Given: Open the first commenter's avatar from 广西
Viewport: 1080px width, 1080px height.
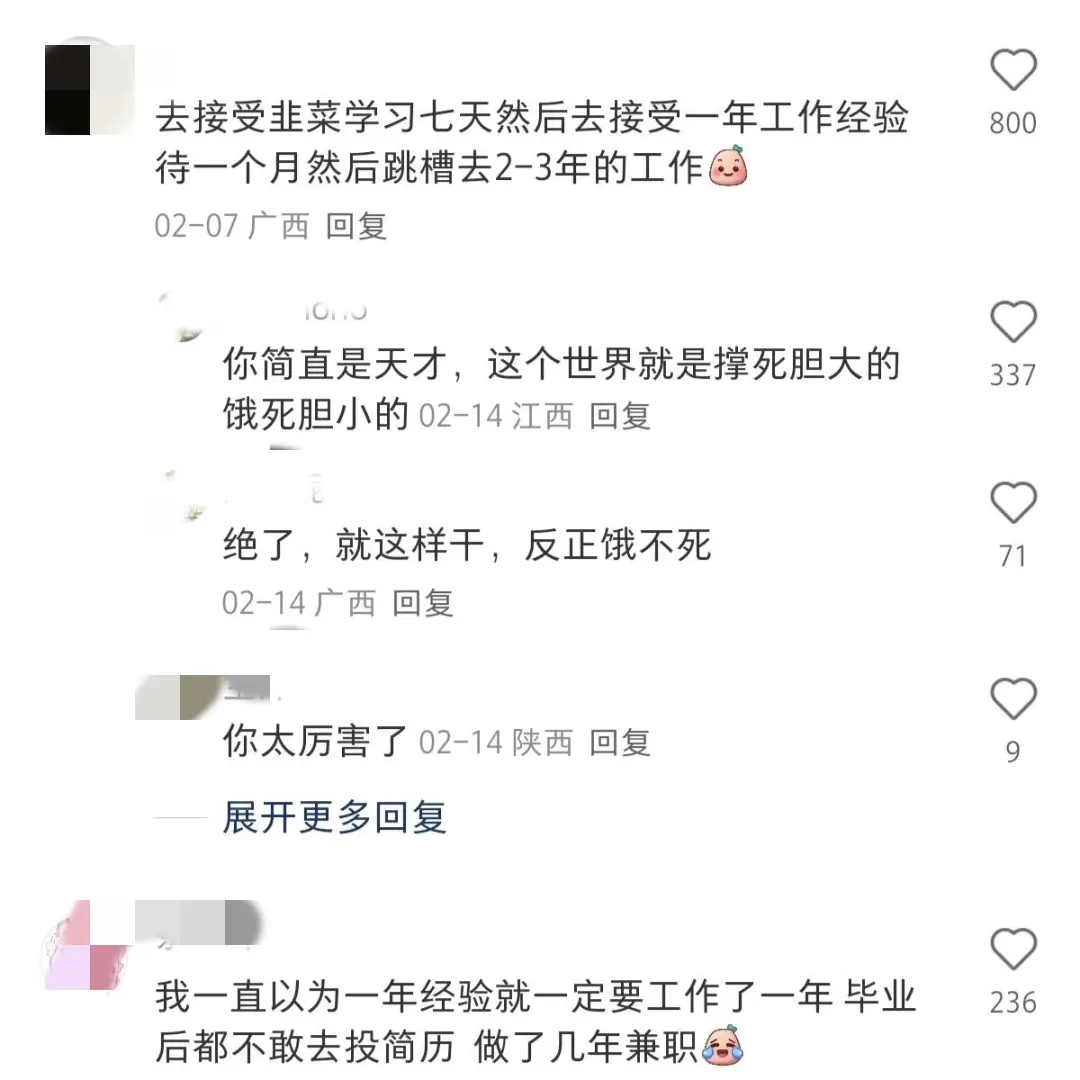Looking at the screenshot, I should pos(90,90).
